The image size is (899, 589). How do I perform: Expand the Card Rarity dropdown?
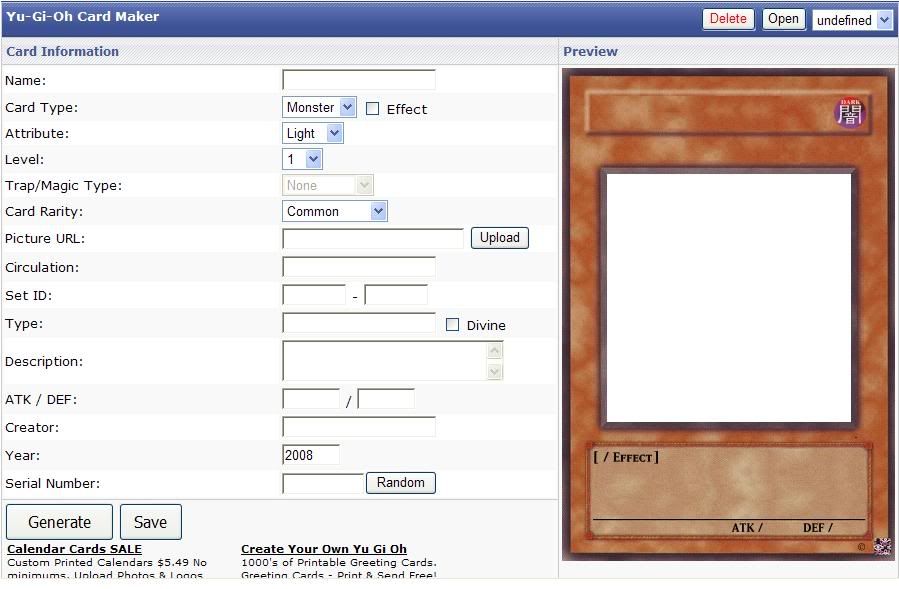335,211
